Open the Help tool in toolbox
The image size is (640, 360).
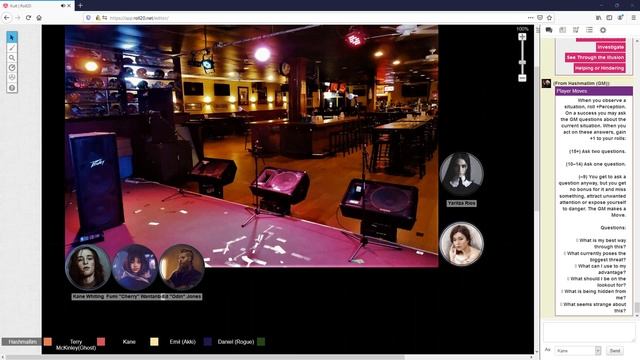[12, 87]
